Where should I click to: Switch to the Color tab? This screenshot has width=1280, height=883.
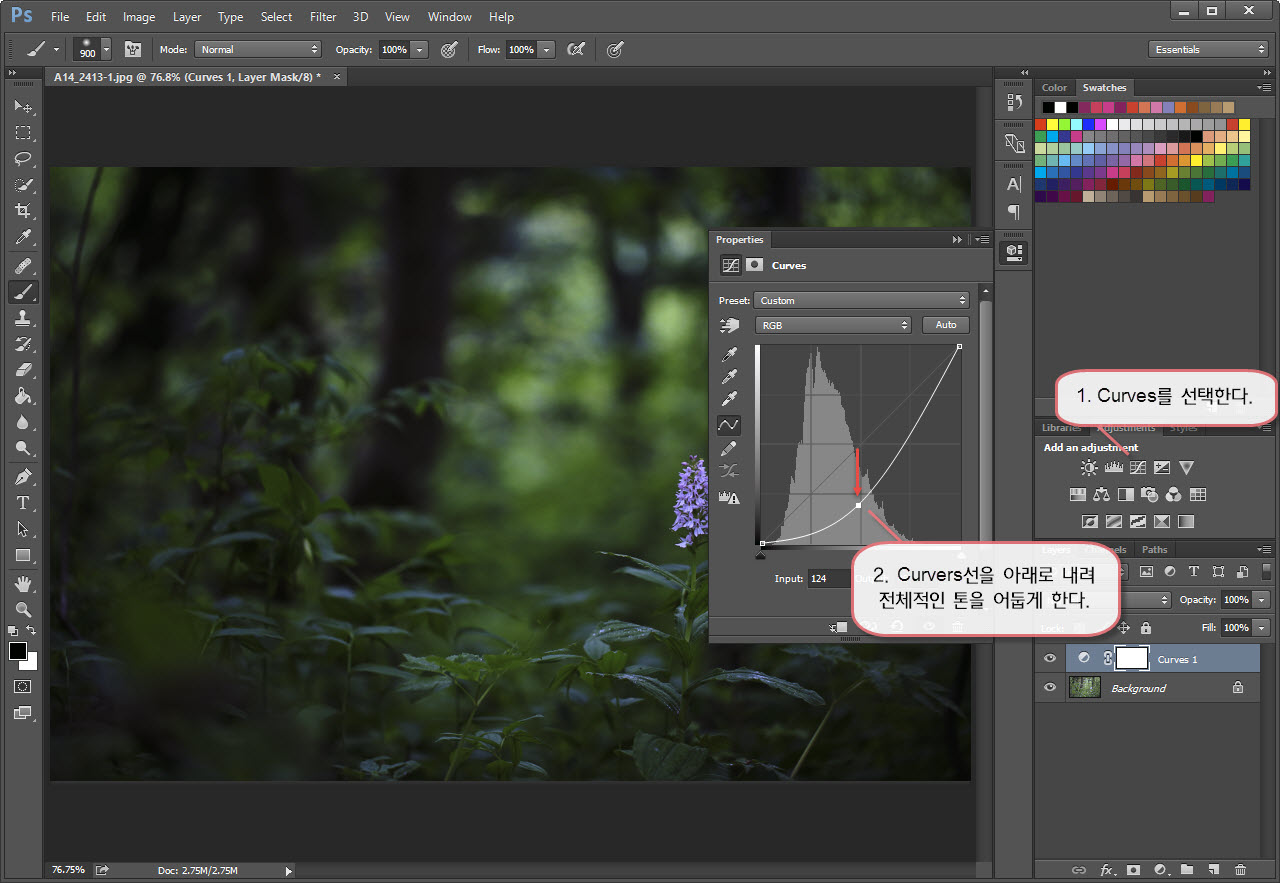1054,88
